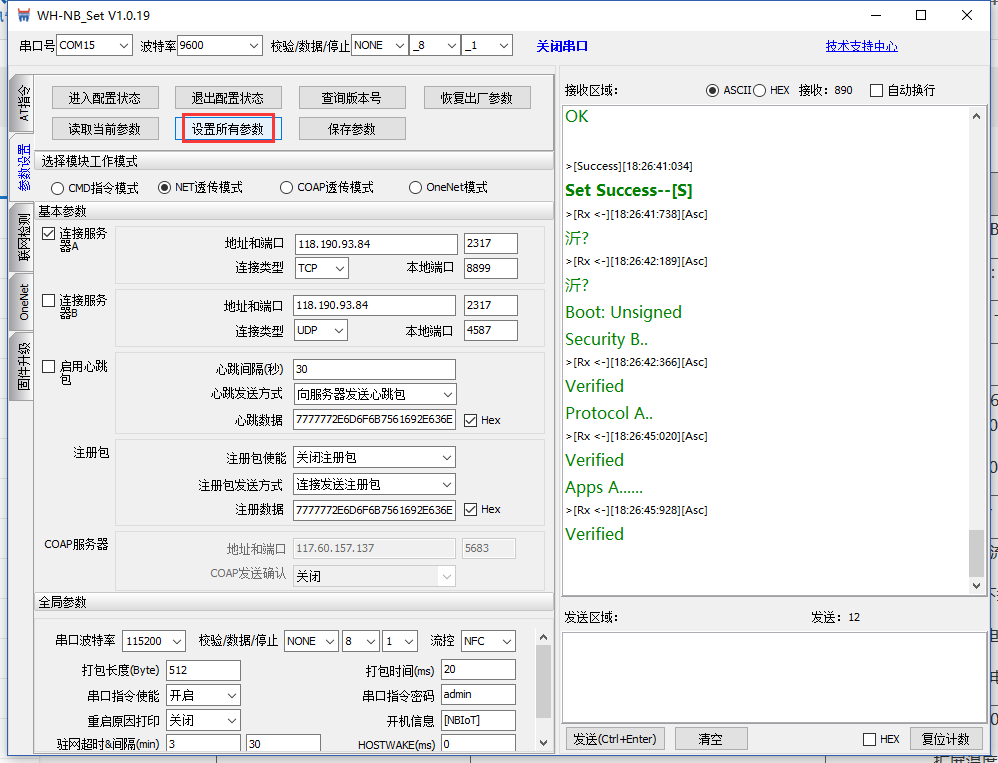
Task: Open the top data bits _8 dropdown
Action: pyautogui.click(x=435, y=45)
